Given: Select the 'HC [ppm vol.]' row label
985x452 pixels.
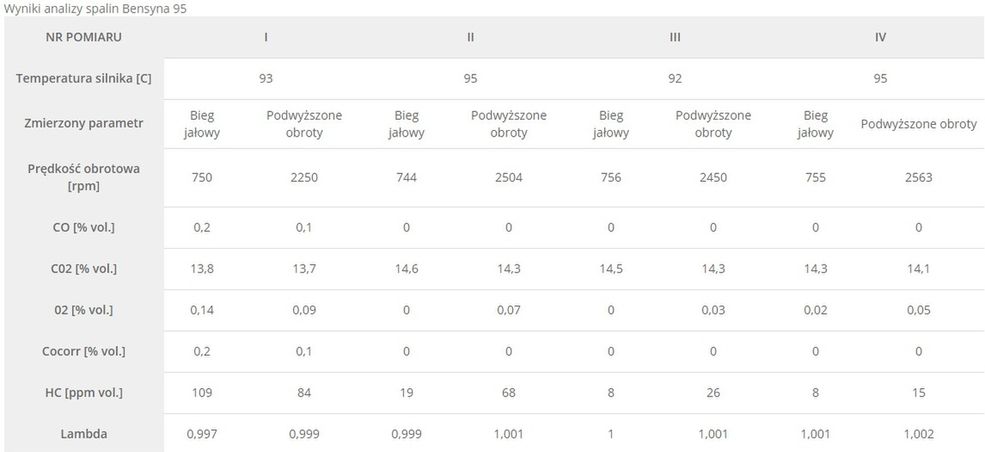Looking at the screenshot, I should click(x=84, y=393).
